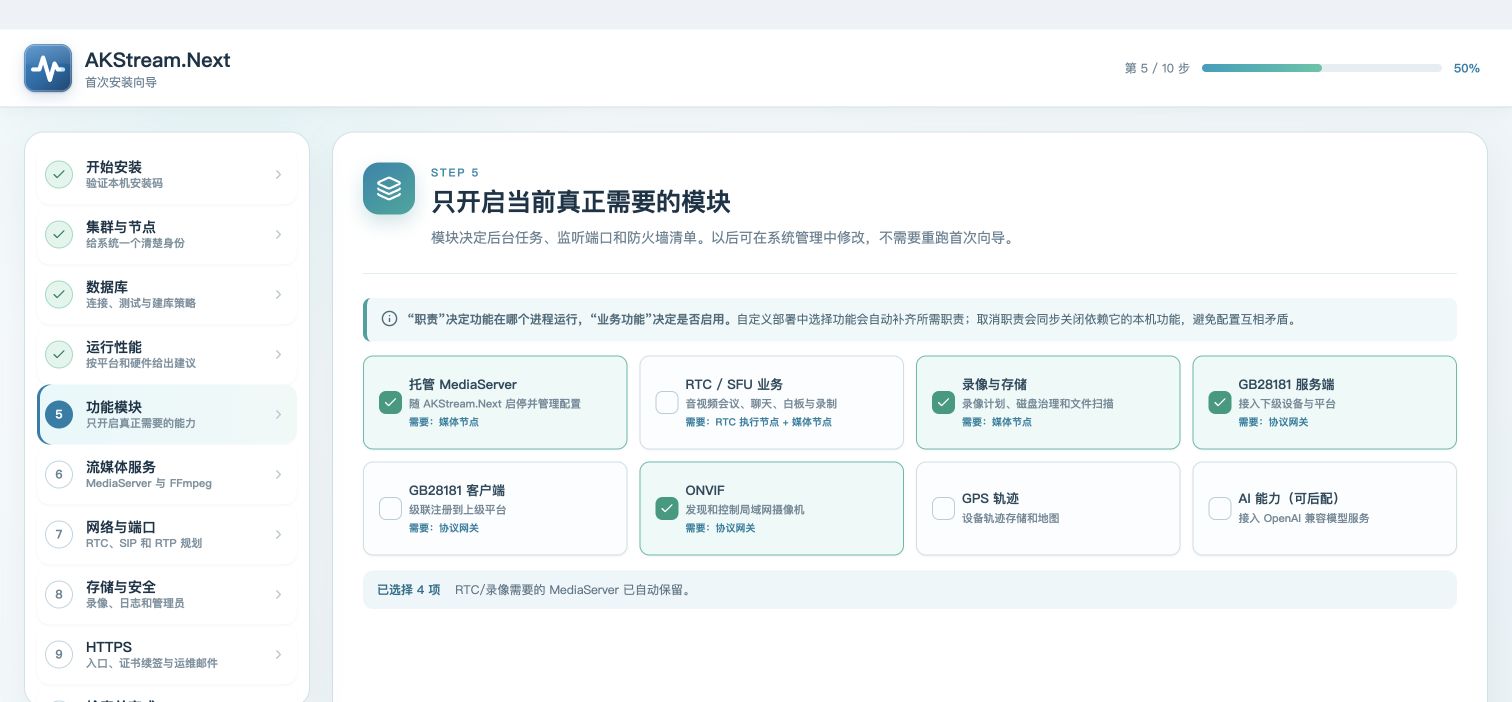Viewport: 1512px width, 702px height.
Task: Open the 运行性能 step
Action: (x=167, y=354)
